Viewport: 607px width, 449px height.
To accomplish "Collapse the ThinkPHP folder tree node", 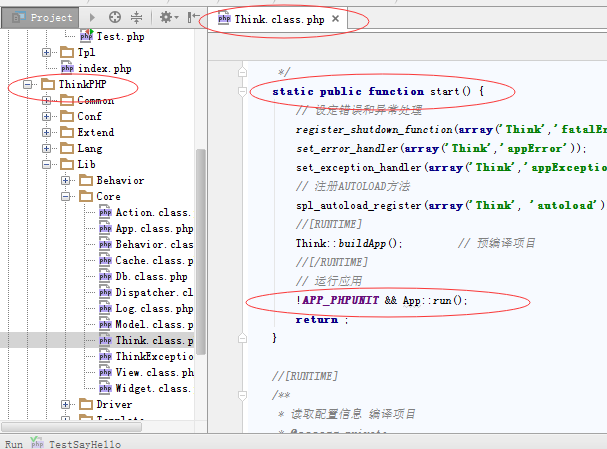I will click(28, 85).
